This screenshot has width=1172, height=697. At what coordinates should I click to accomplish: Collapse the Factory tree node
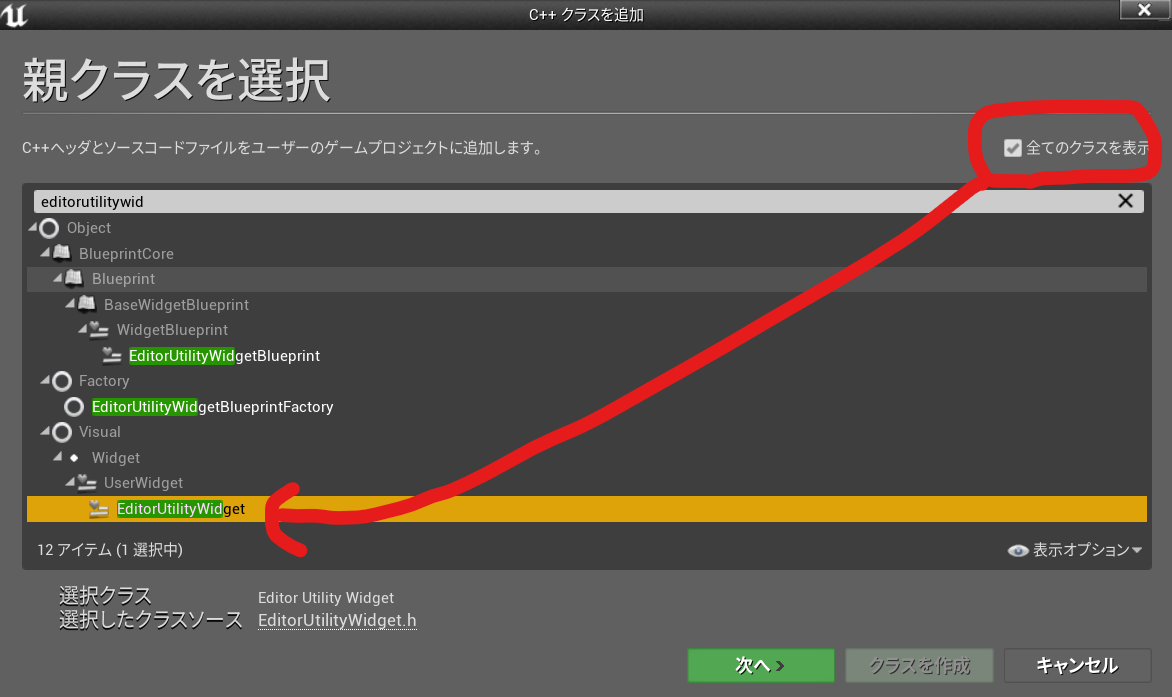(x=46, y=380)
